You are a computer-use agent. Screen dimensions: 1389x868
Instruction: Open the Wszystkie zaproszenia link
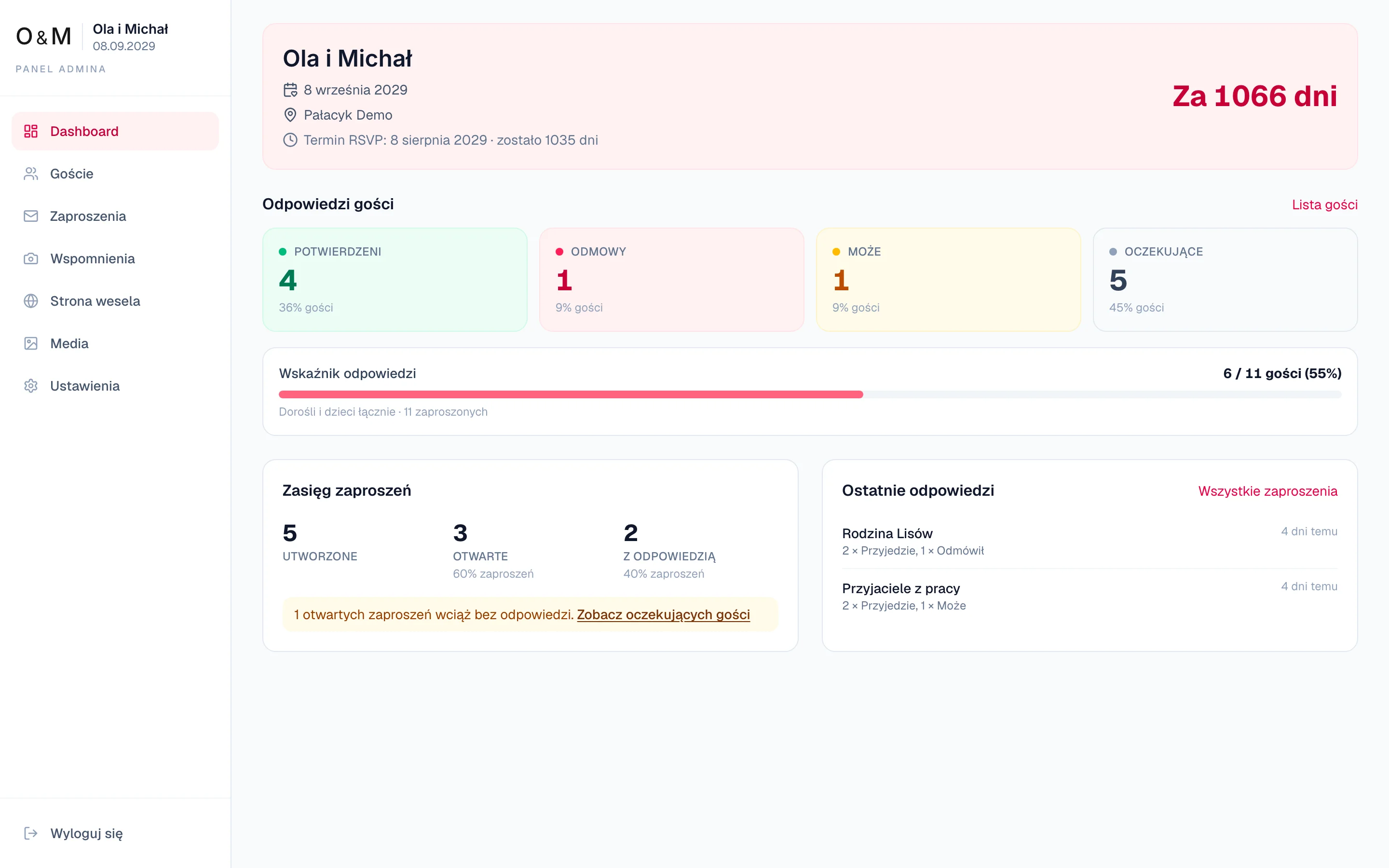1267,491
